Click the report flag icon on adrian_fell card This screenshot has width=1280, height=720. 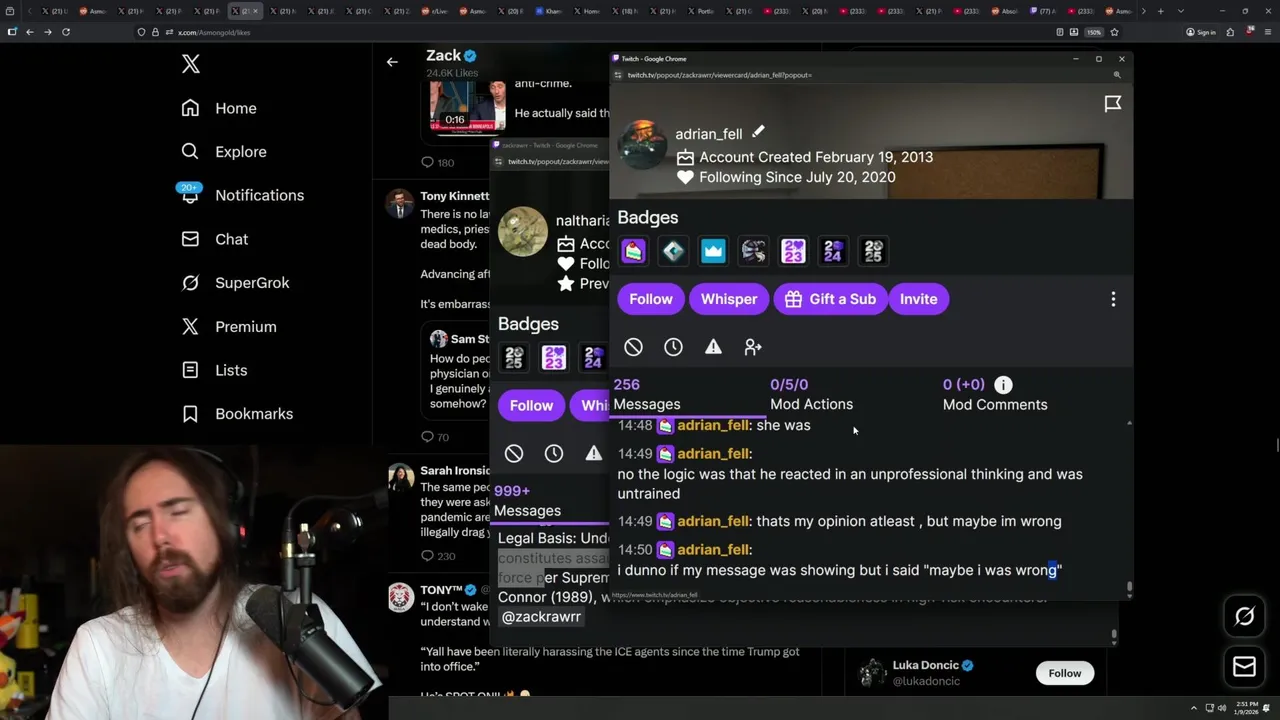(1112, 104)
